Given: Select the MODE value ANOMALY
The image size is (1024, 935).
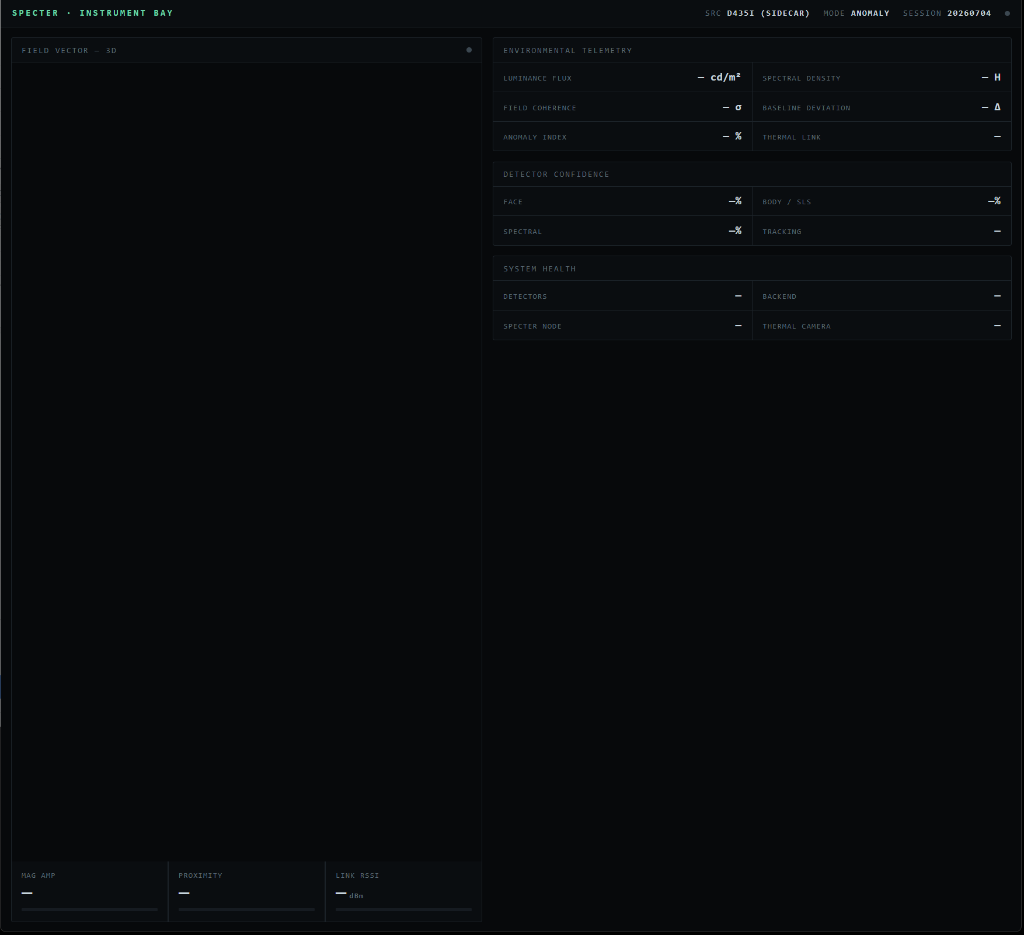Looking at the screenshot, I should pyautogui.click(x=870, y=13).
